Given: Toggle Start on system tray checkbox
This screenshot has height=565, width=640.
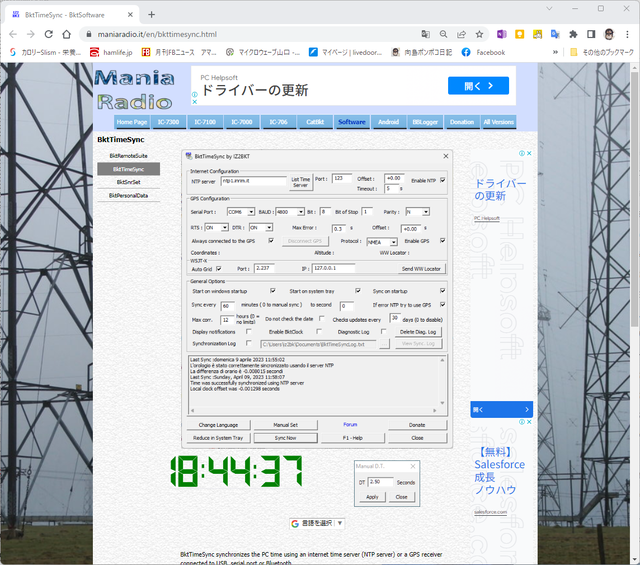Looking at the screenshot, I should [x=358, y=291].
